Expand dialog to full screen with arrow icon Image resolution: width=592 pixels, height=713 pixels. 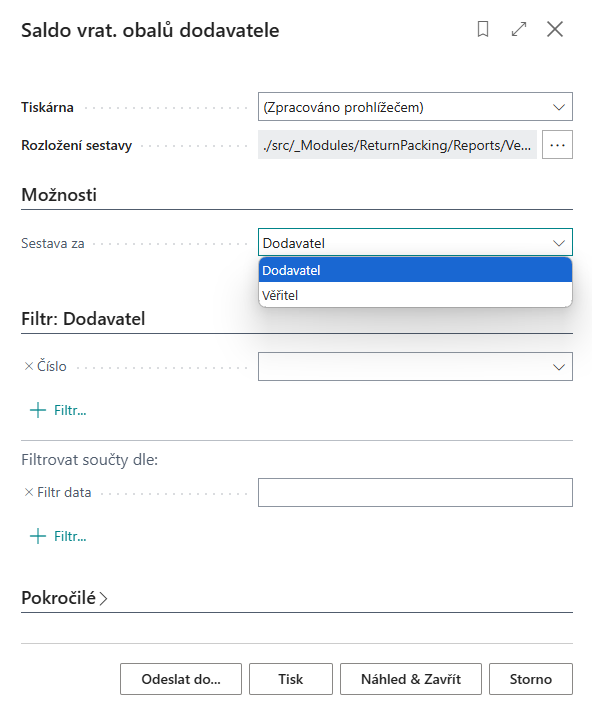(519, 30)
